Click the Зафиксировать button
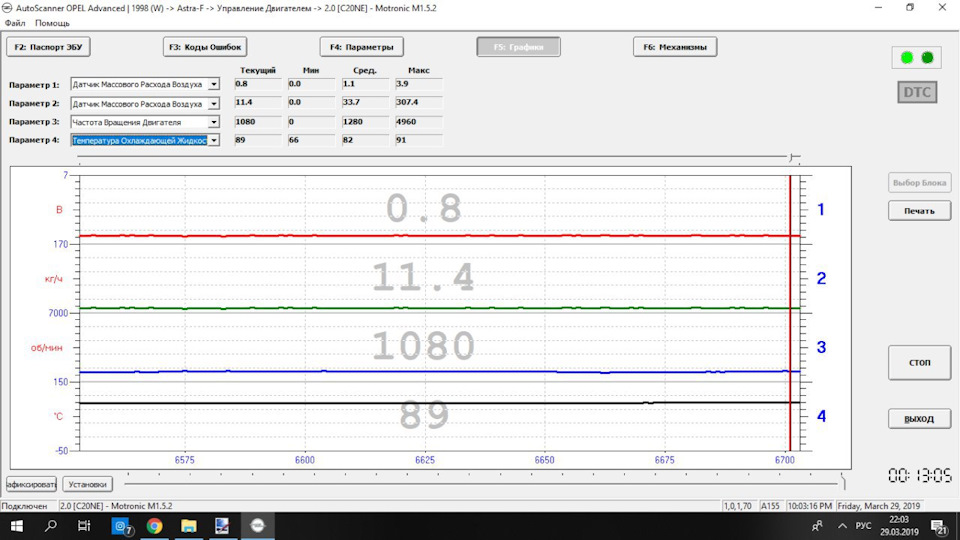Viewport: 960px width, 540px height. (31, 484)
